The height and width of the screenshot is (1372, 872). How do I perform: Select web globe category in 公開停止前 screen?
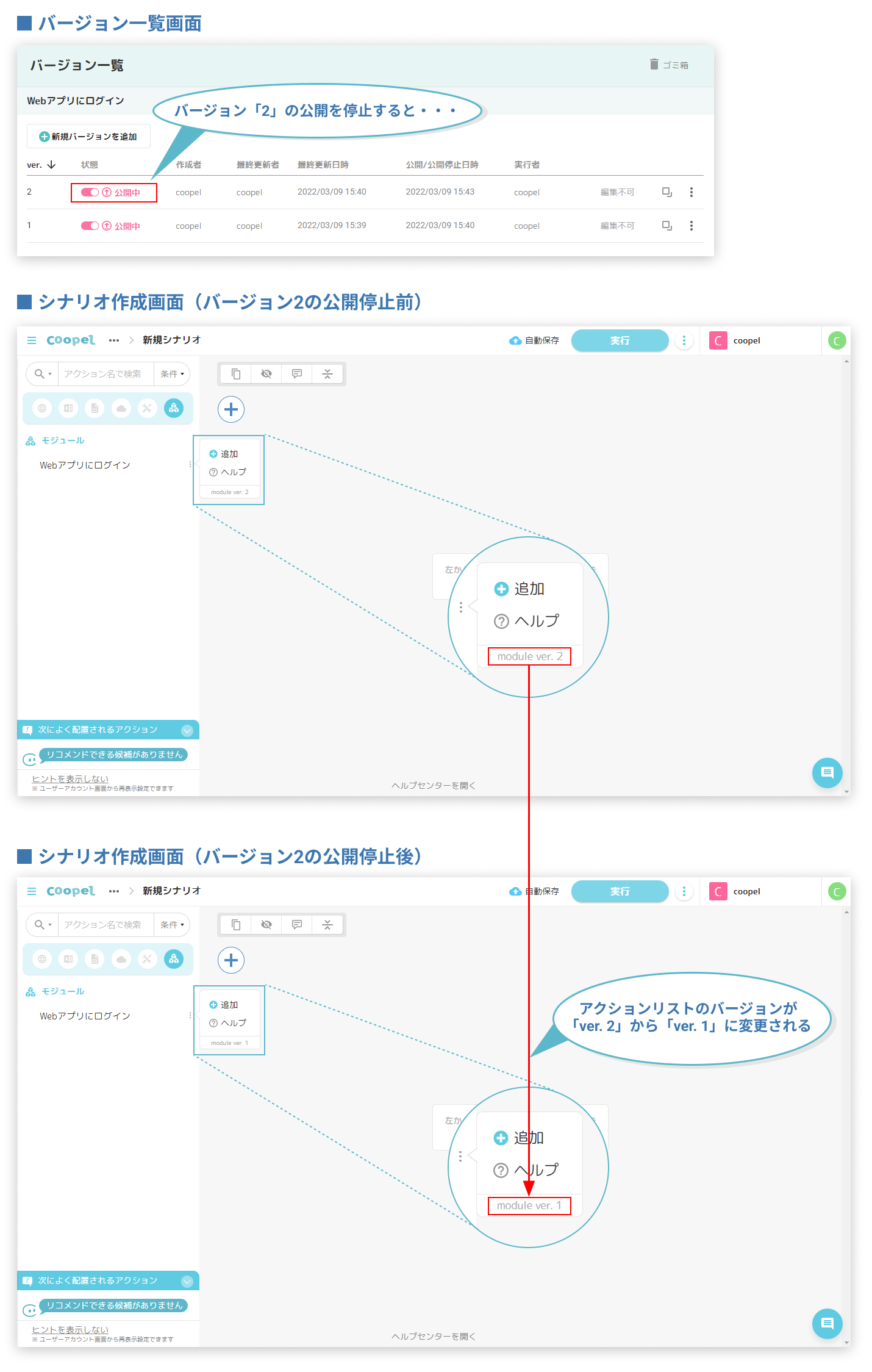[x=42, y=408]
